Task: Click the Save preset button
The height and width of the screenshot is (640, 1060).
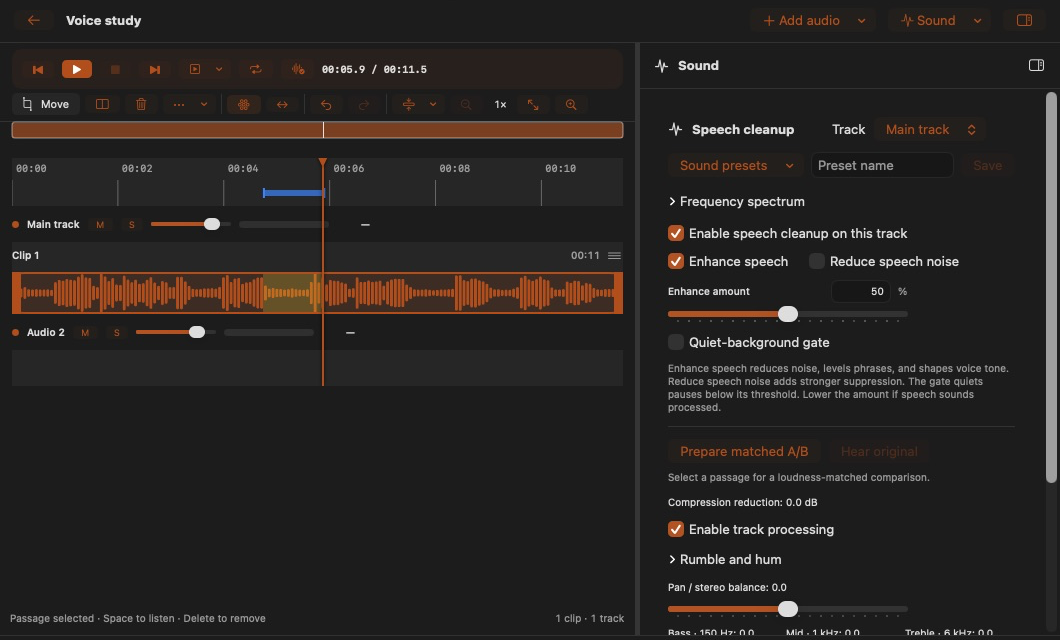Action: coord(987,166)
